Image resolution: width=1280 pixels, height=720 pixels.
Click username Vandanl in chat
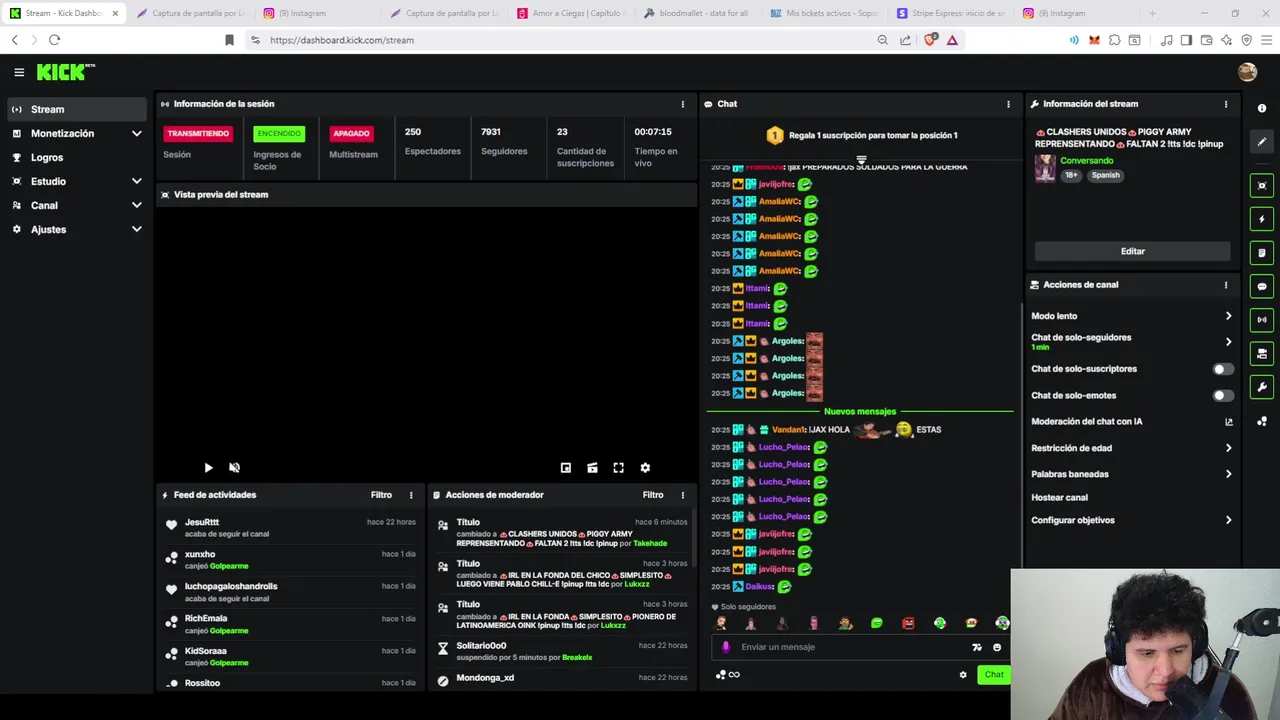pos(787,430)
